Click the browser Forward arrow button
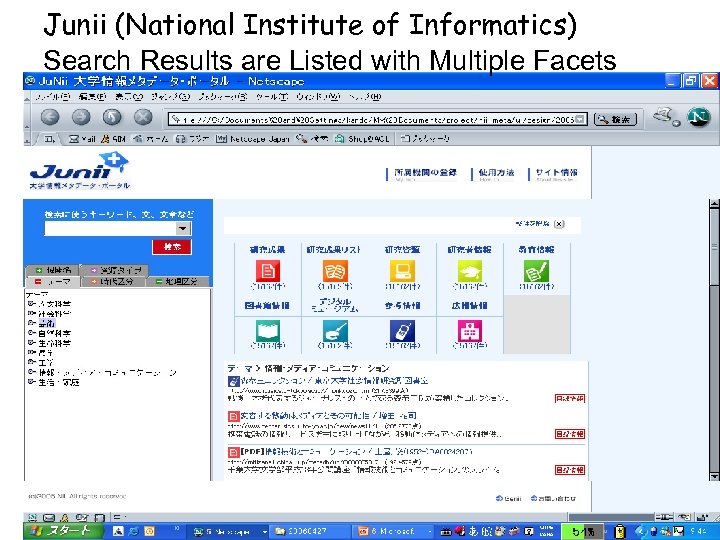 point(81,117)
